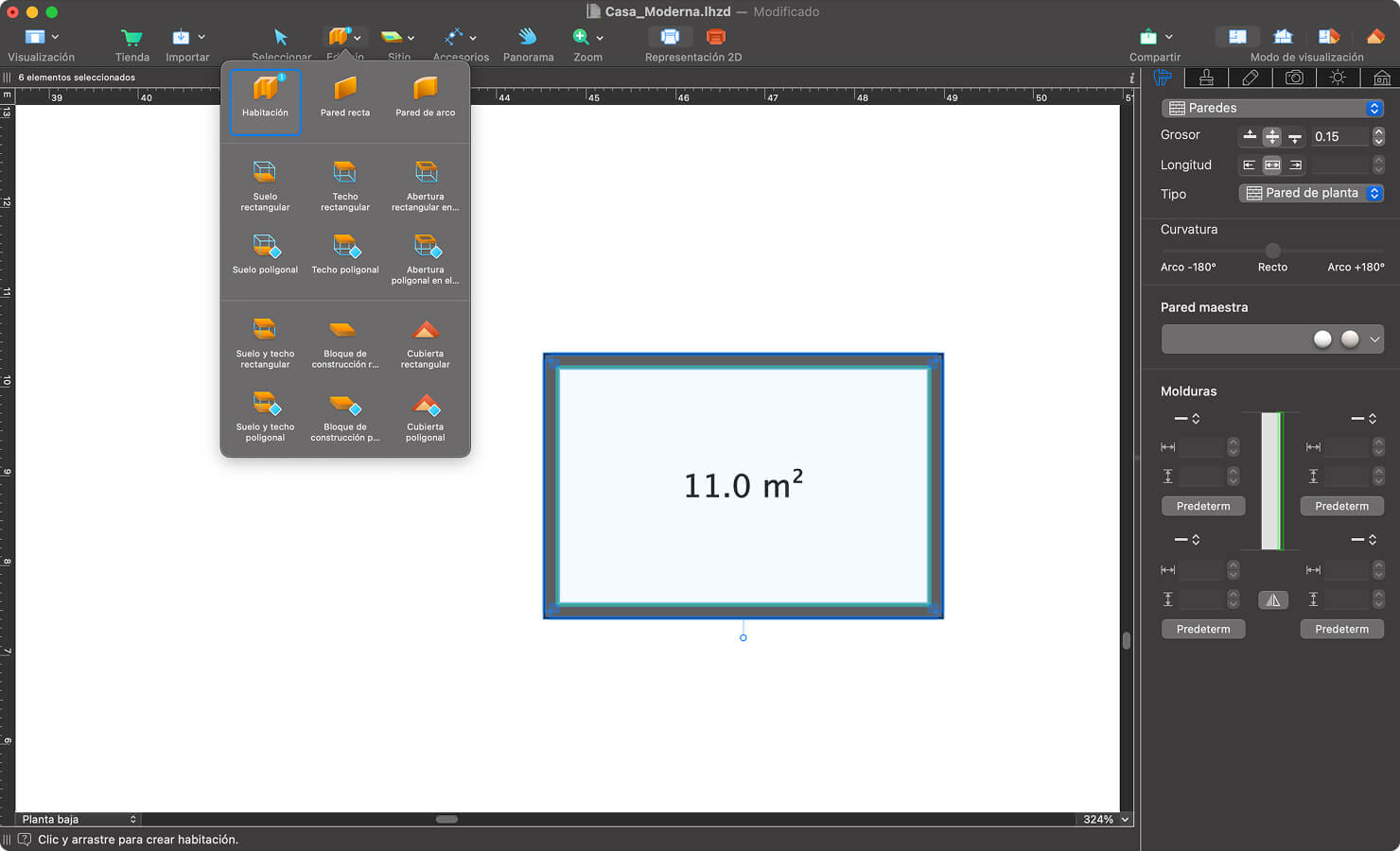Open the upper-right molding profile popup
The height and width of the screenshot is (851, 1400).
point(1363,418)
